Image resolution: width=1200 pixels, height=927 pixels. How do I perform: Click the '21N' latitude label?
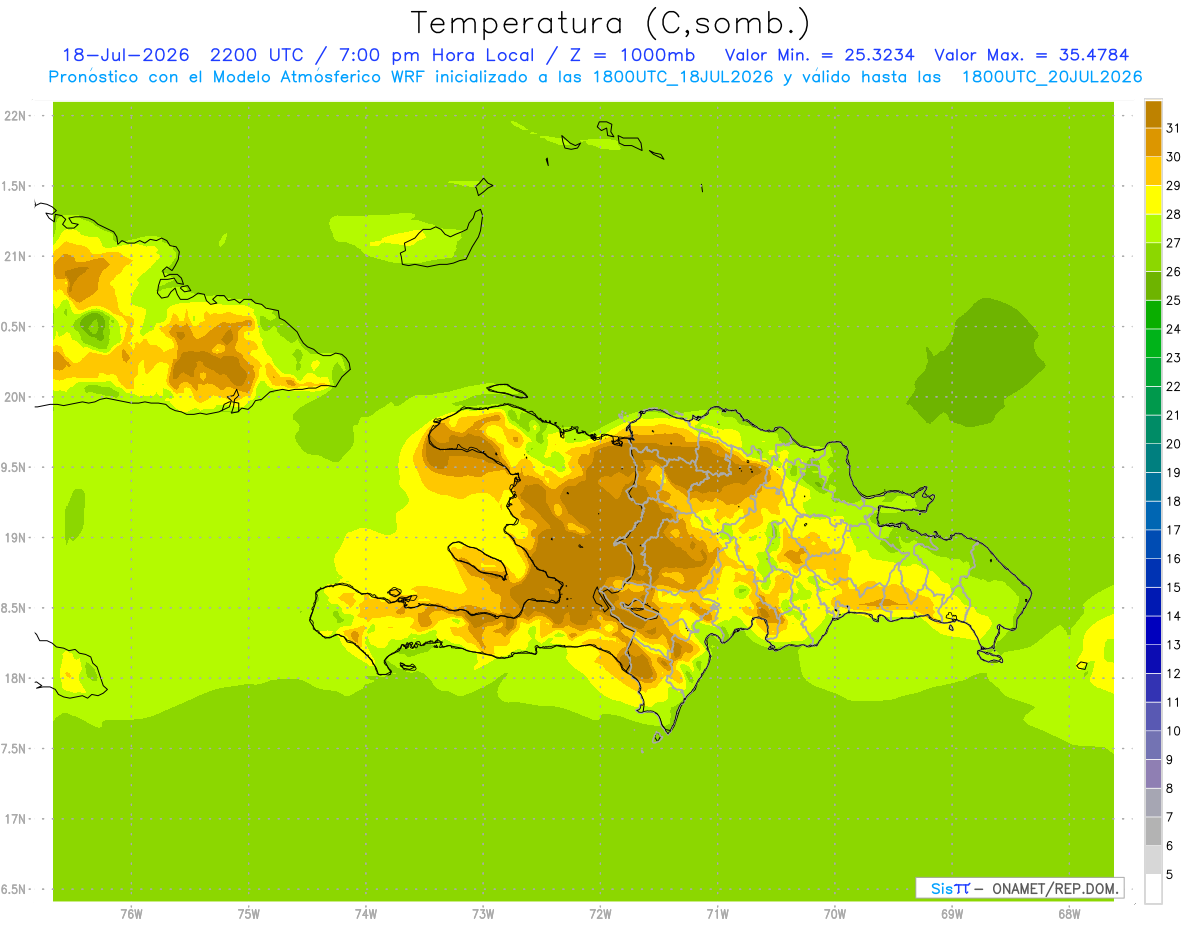pos(15,256)
